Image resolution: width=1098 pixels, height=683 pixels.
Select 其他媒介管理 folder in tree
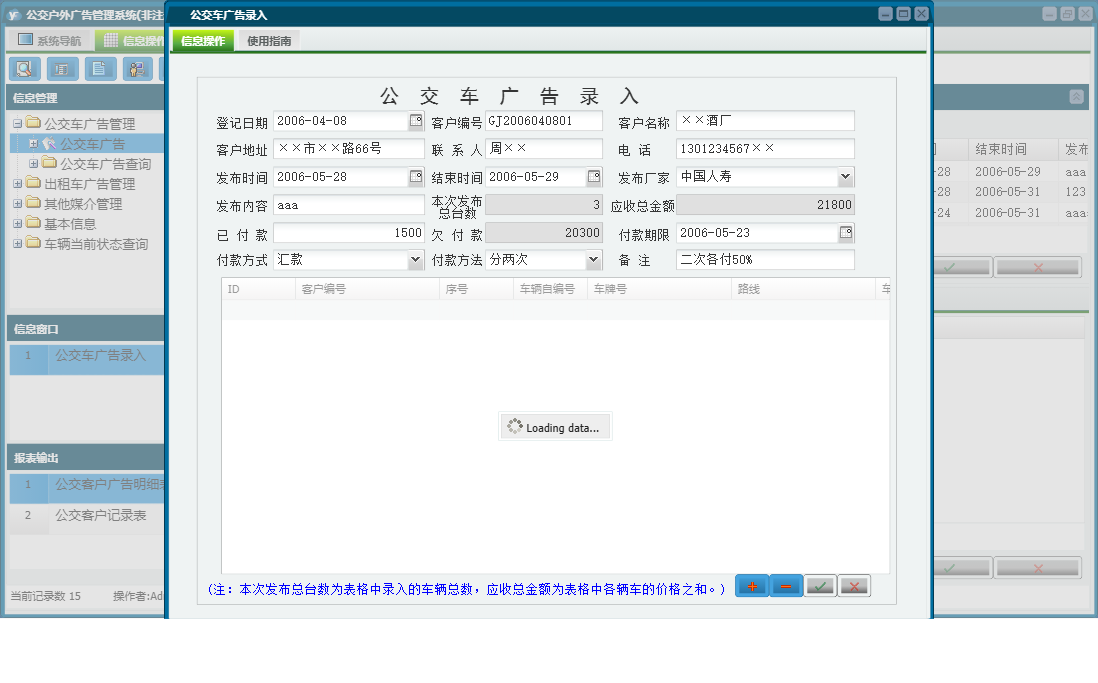coord(83,204)
